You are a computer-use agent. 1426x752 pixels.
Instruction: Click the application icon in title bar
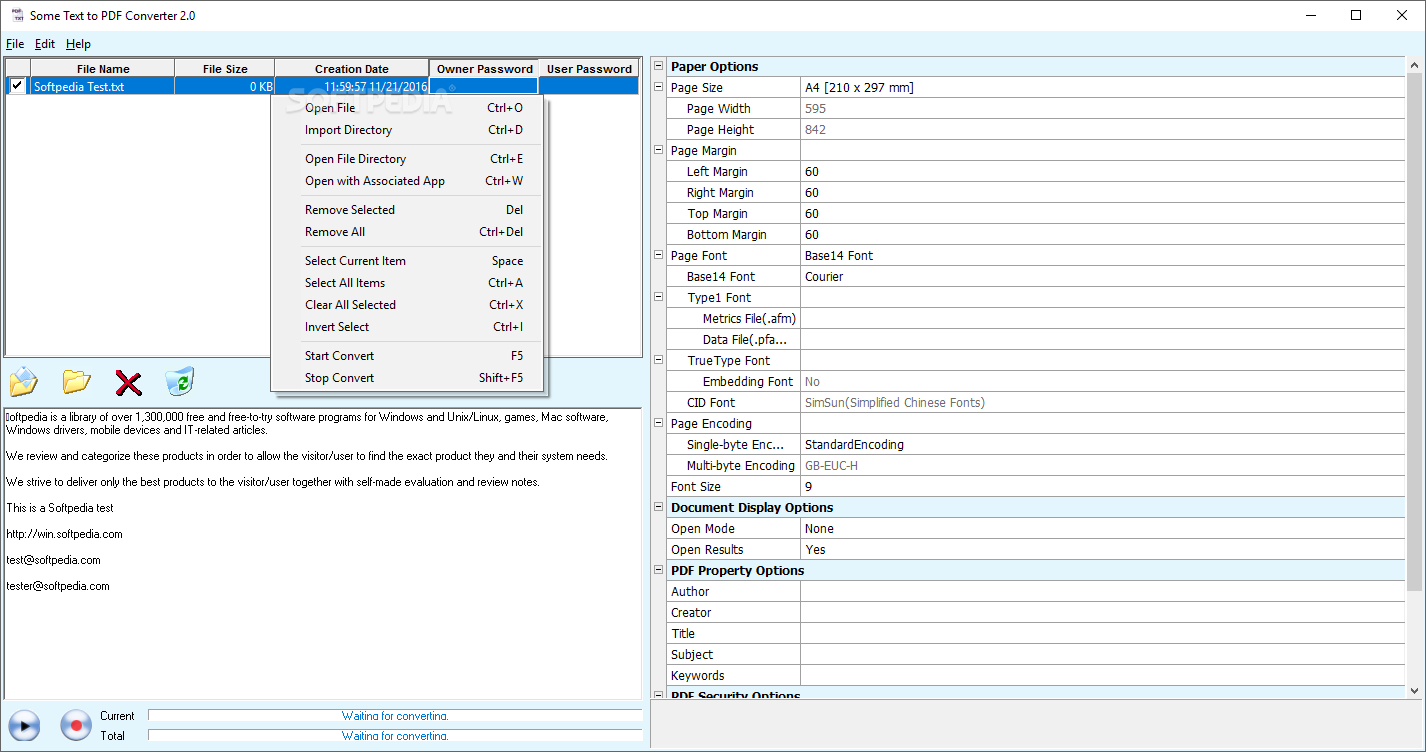coord(16,15)
